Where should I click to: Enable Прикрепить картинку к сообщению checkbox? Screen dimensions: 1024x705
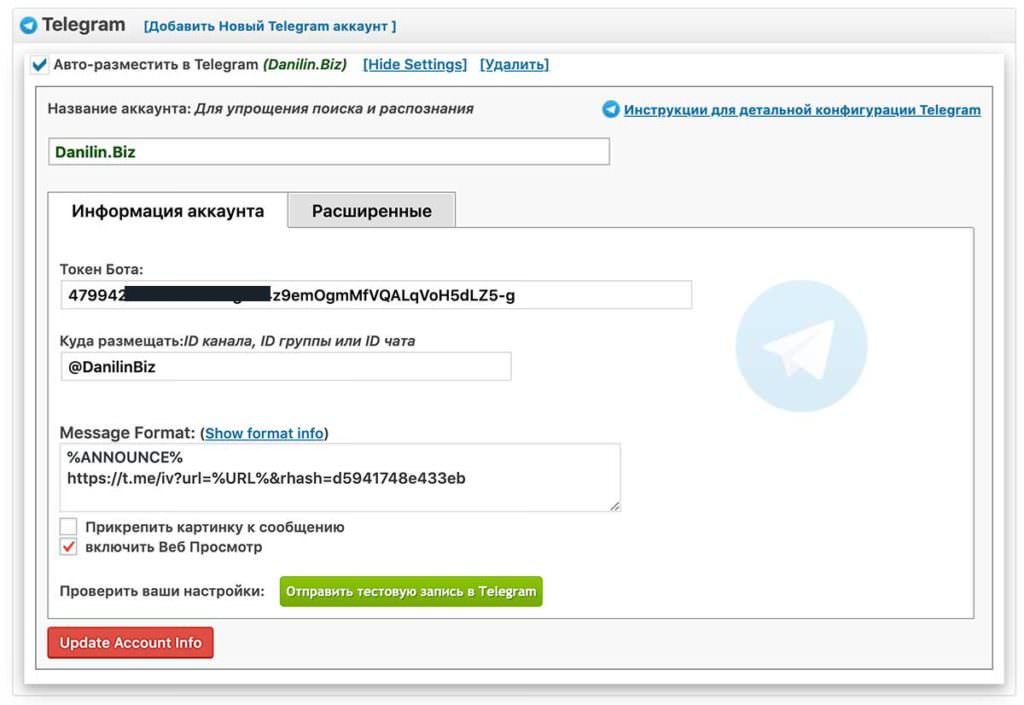tap(69, 527)
